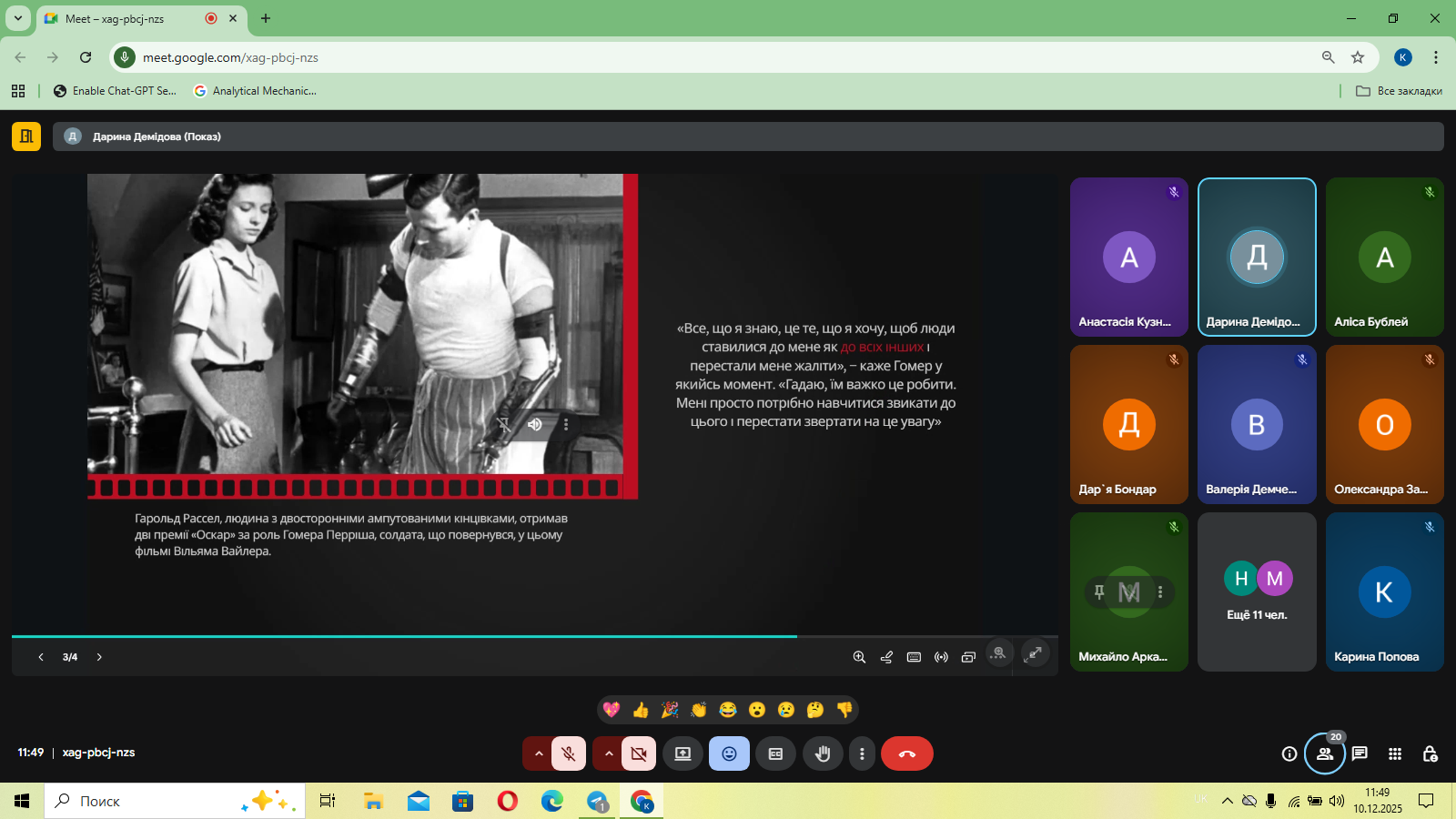
Task: Show the participants list
Action: coord(1324,753)
